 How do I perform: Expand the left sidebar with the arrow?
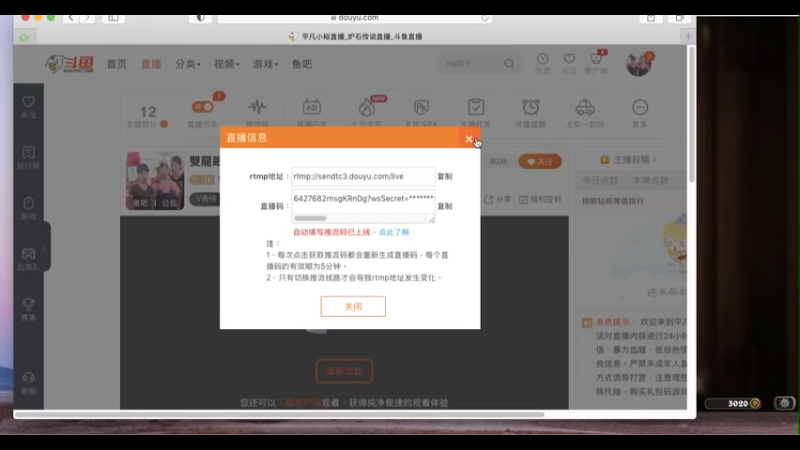pos(44,248)
